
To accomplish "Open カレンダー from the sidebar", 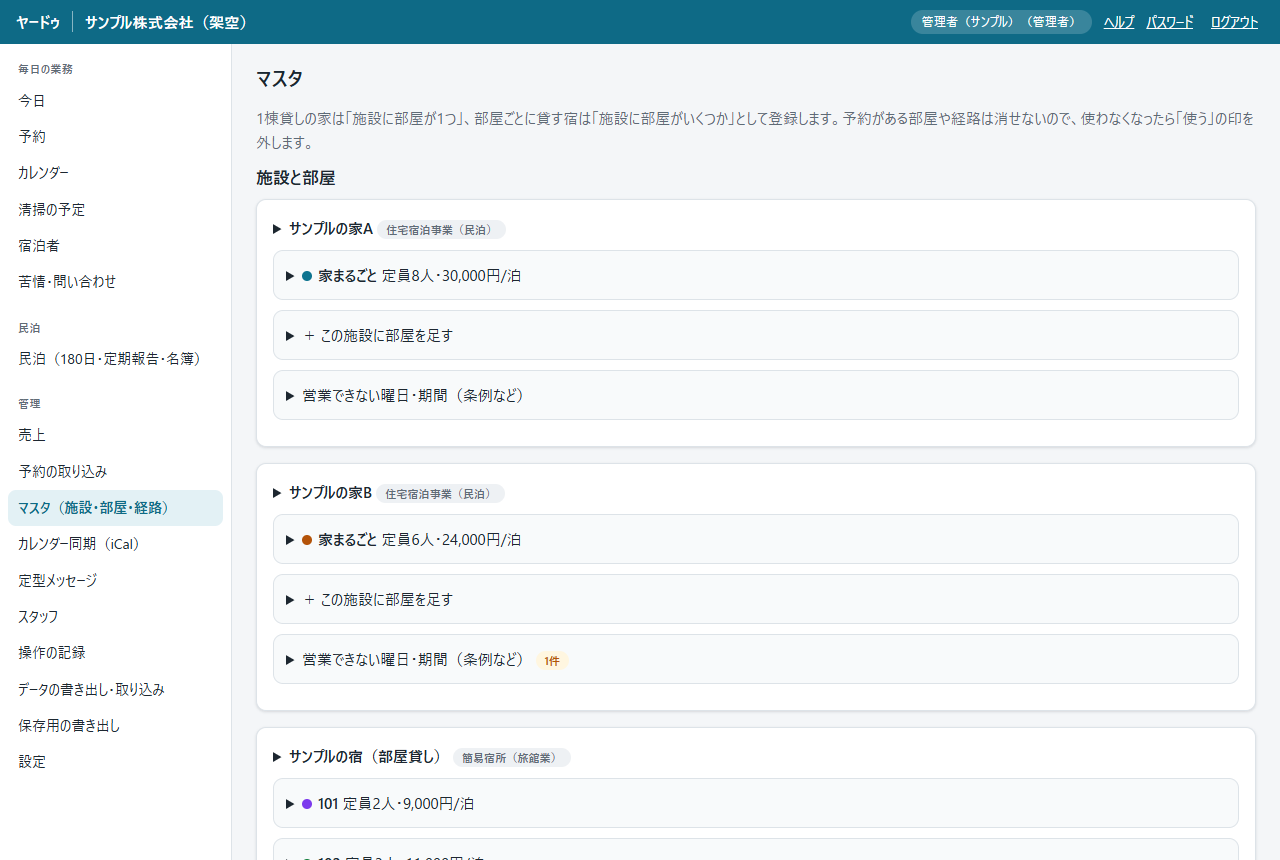I will pyautogui.click(x=115, y=173).
